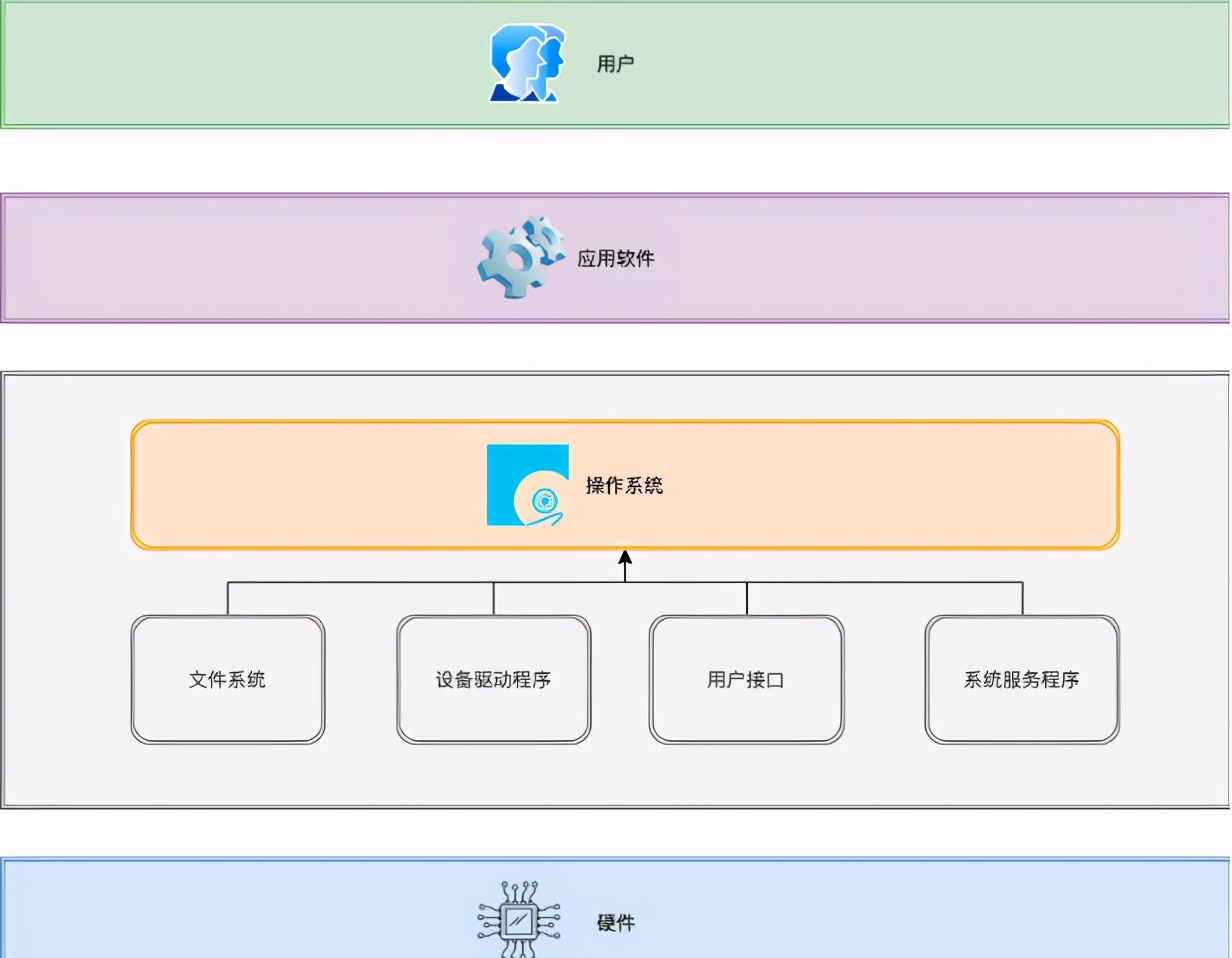1232x958 pixels.
Task: Click the connector line above 设备驱动程序
Action: [x=494, y=598]
